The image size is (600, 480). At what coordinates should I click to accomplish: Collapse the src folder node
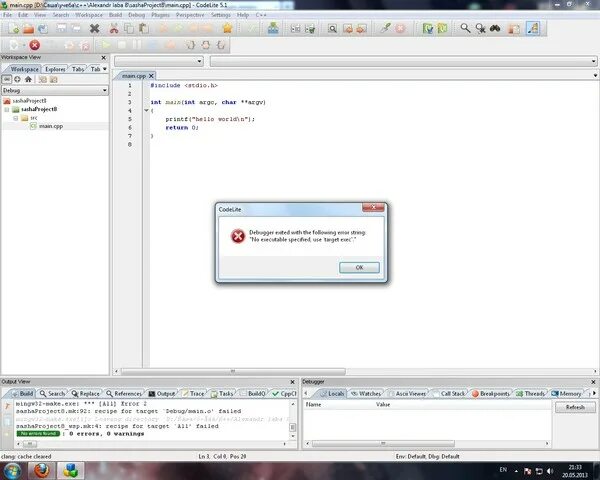[x=16, y=118]
